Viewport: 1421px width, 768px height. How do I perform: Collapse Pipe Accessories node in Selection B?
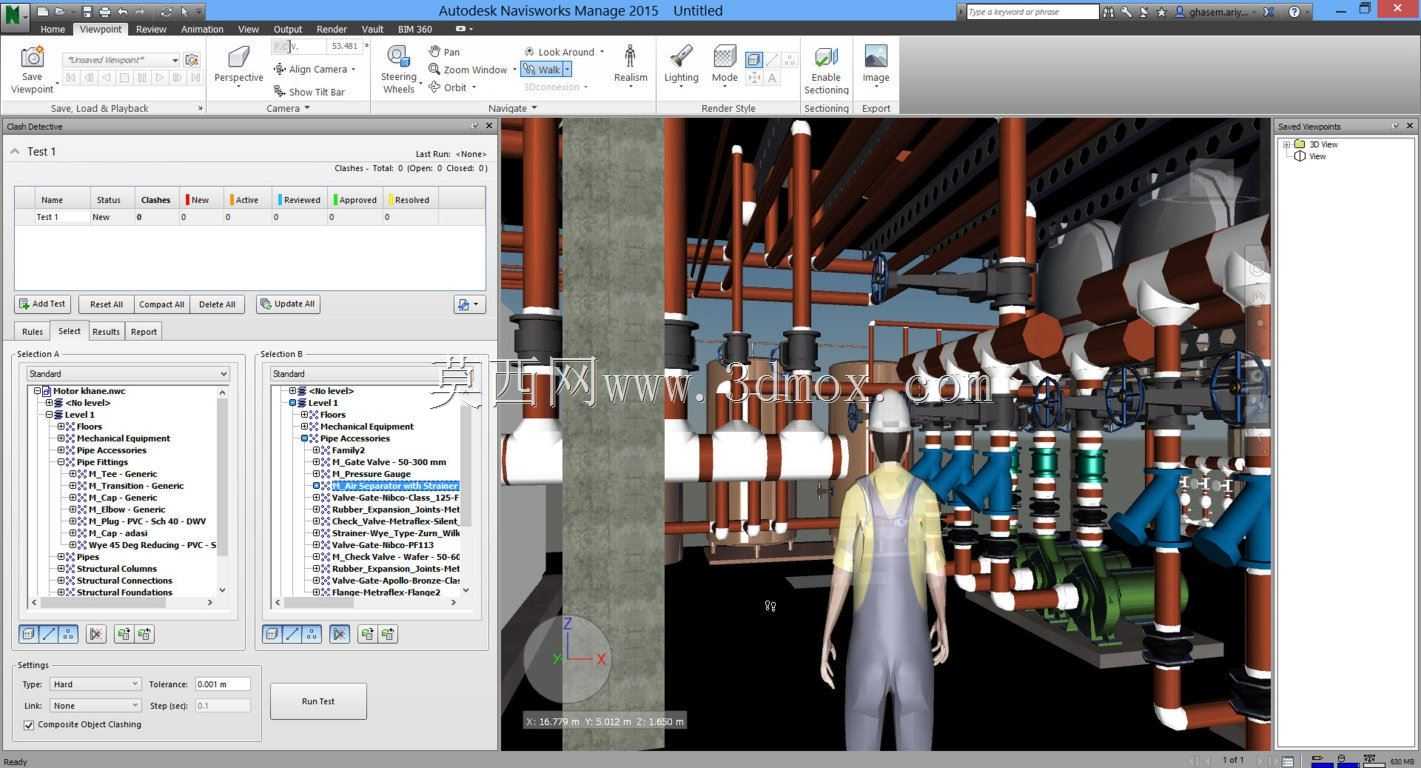tap(304, 438)
